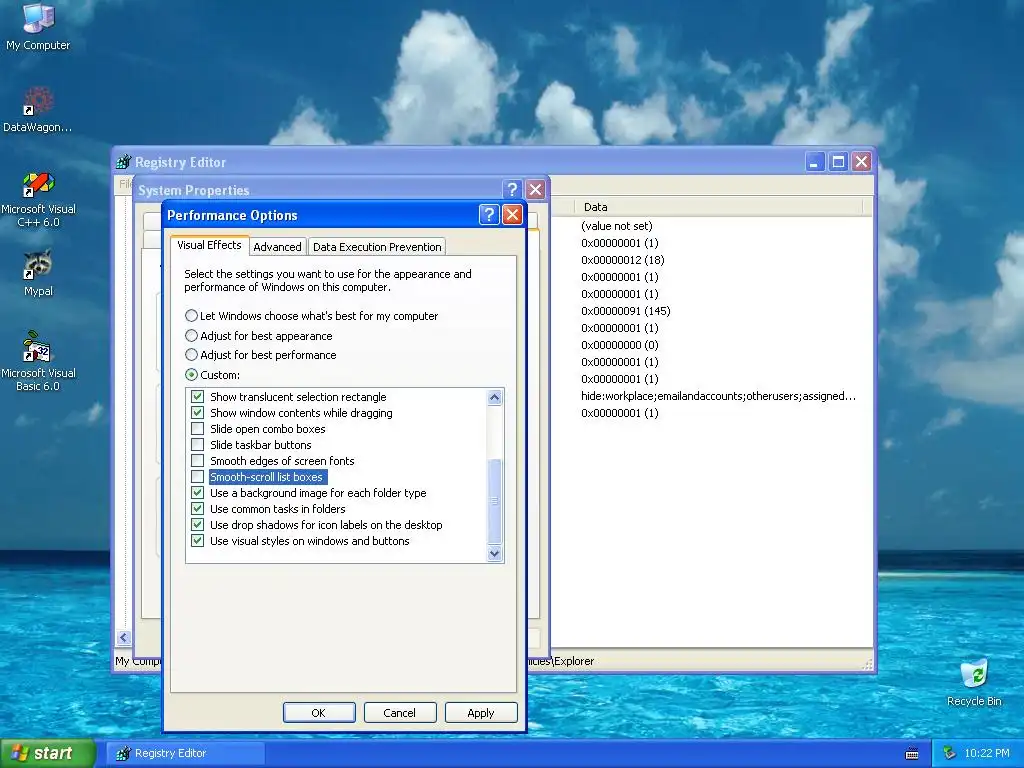This screenshot has height=768, width=1024.
Task: Open the Recycle Bin icon
Action: tap(974, 682)
